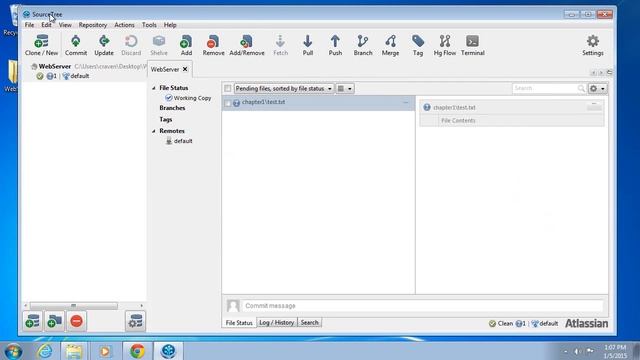Close the WebServer tab
The height and width of the screenshot is (360, 640).
click(x=185, y=69)
